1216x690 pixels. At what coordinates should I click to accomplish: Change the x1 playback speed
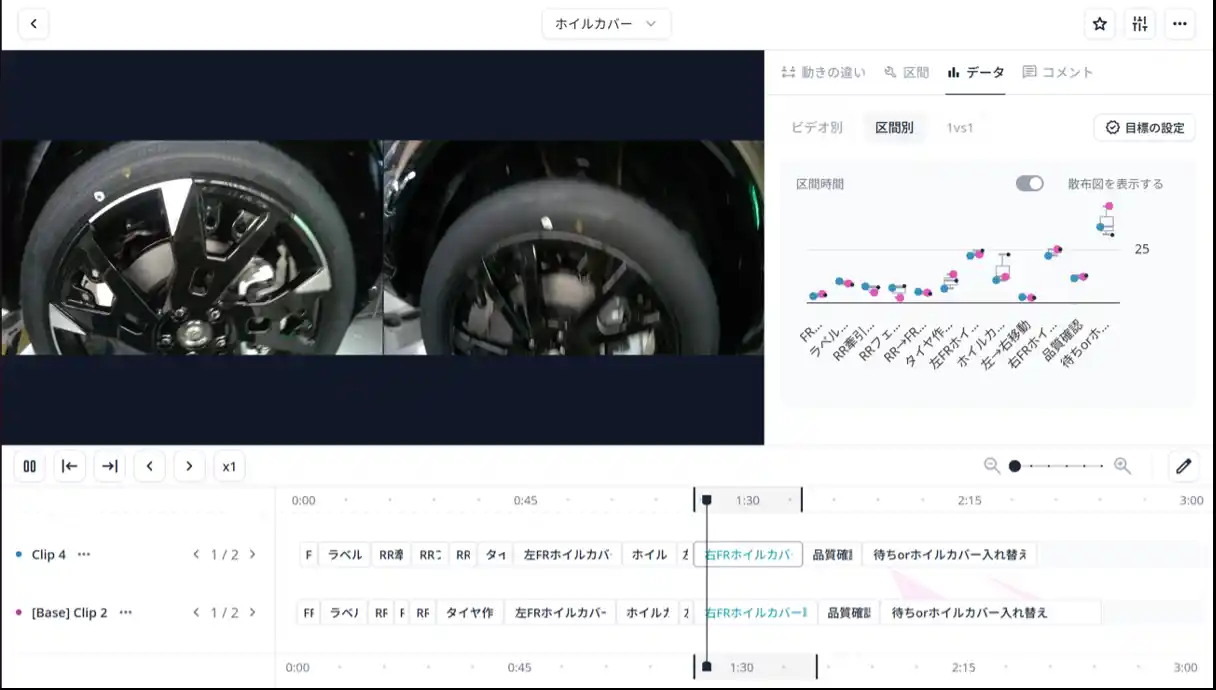click(229, 466)
